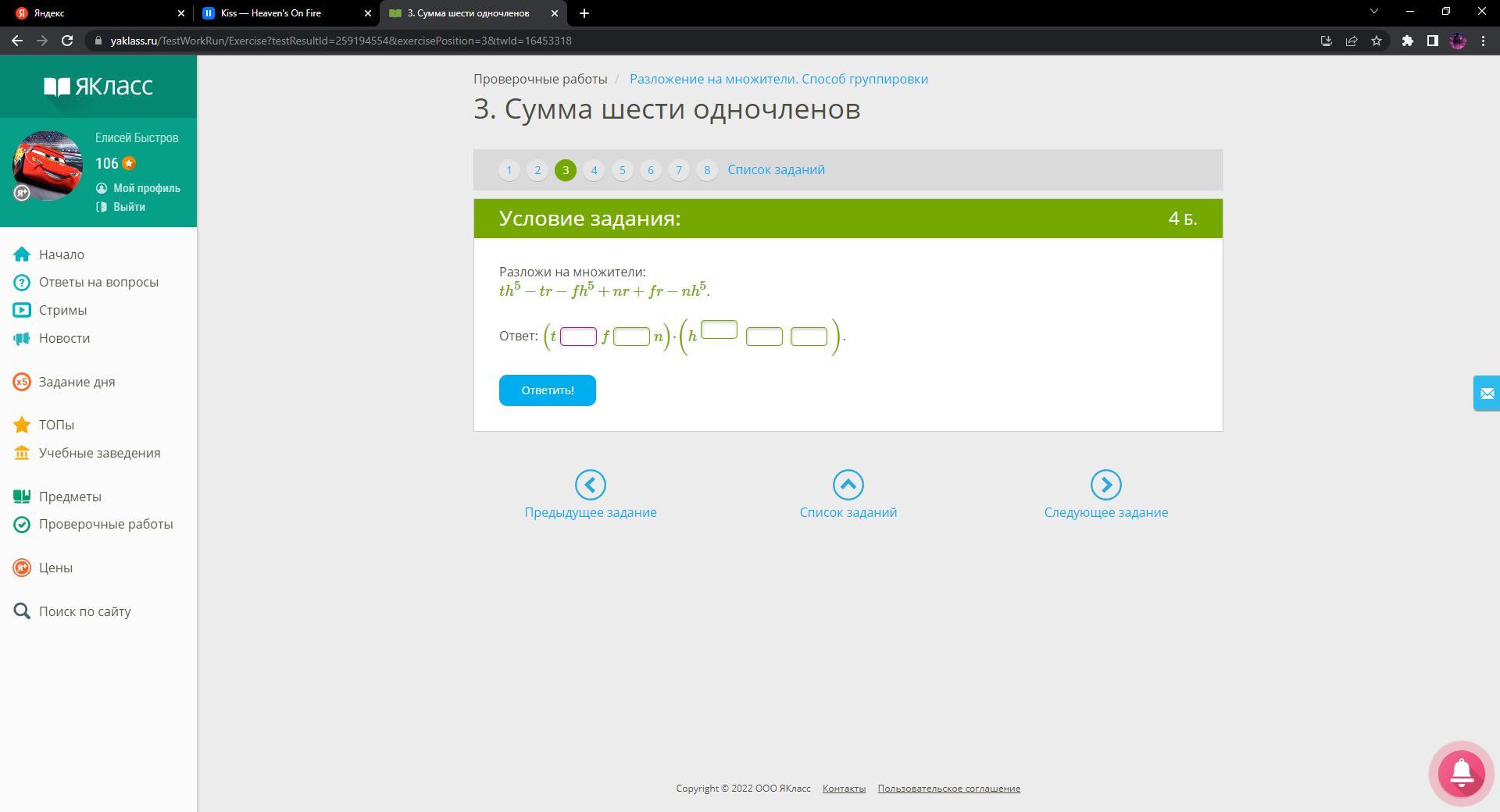Focus the input between t and f
1500x812 pixels.
point(579,337)
